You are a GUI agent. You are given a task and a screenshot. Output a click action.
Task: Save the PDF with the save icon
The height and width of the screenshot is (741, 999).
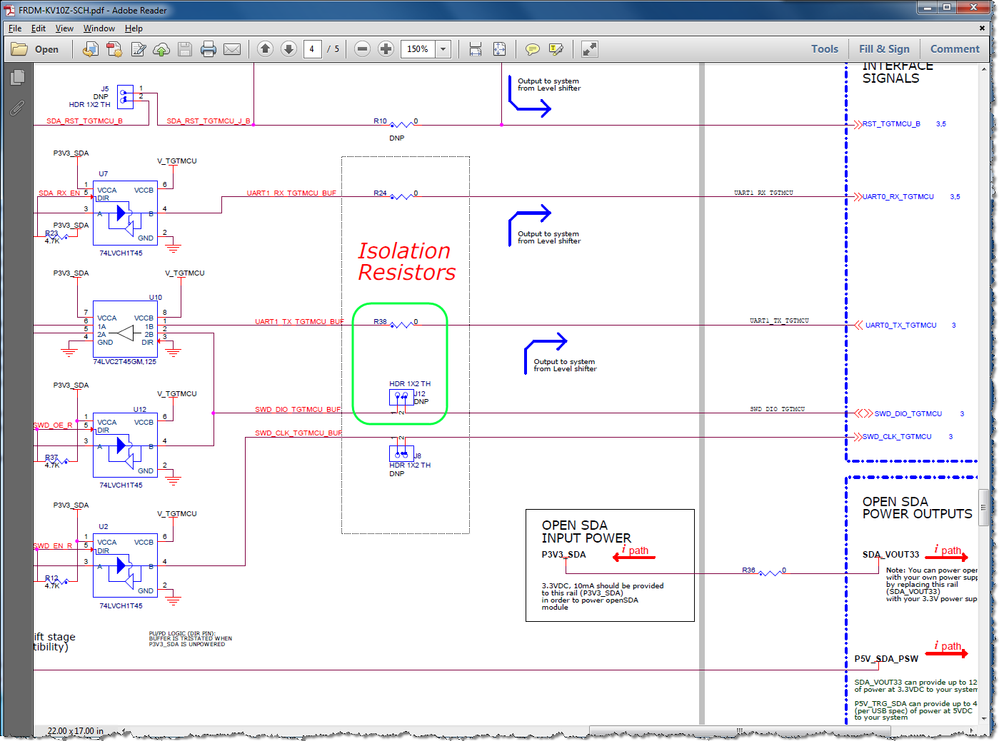click(184, 48)
